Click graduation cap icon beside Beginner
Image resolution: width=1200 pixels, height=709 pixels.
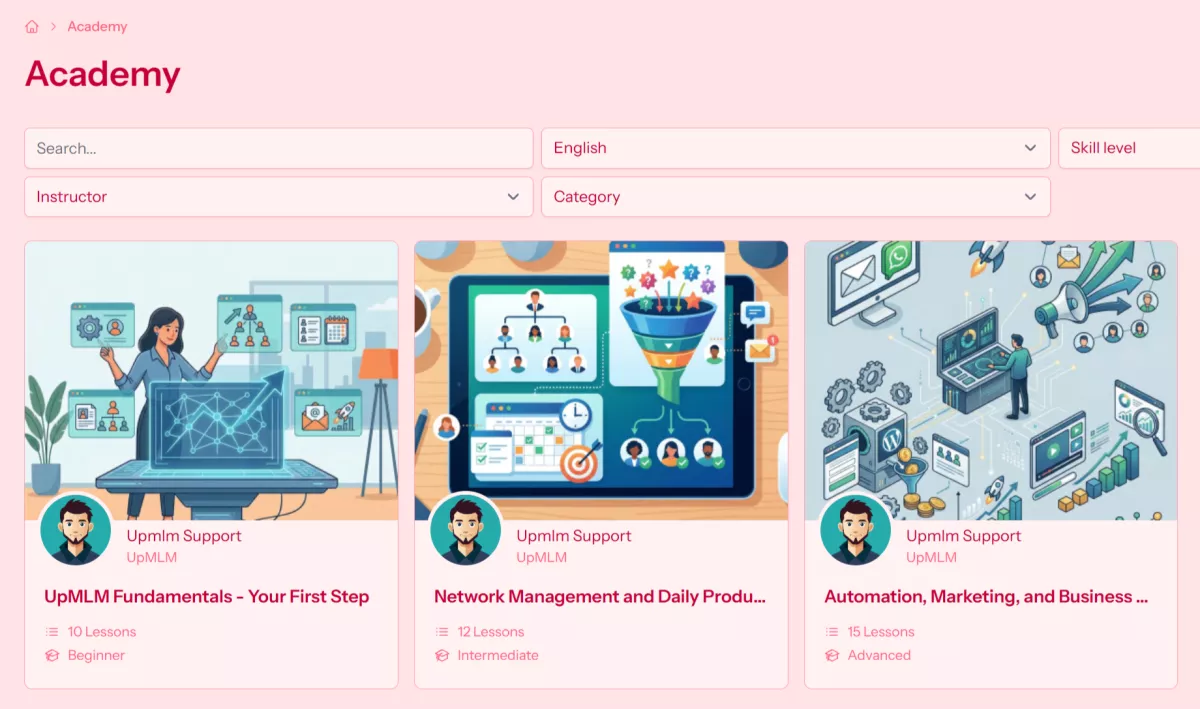point(52,656)
